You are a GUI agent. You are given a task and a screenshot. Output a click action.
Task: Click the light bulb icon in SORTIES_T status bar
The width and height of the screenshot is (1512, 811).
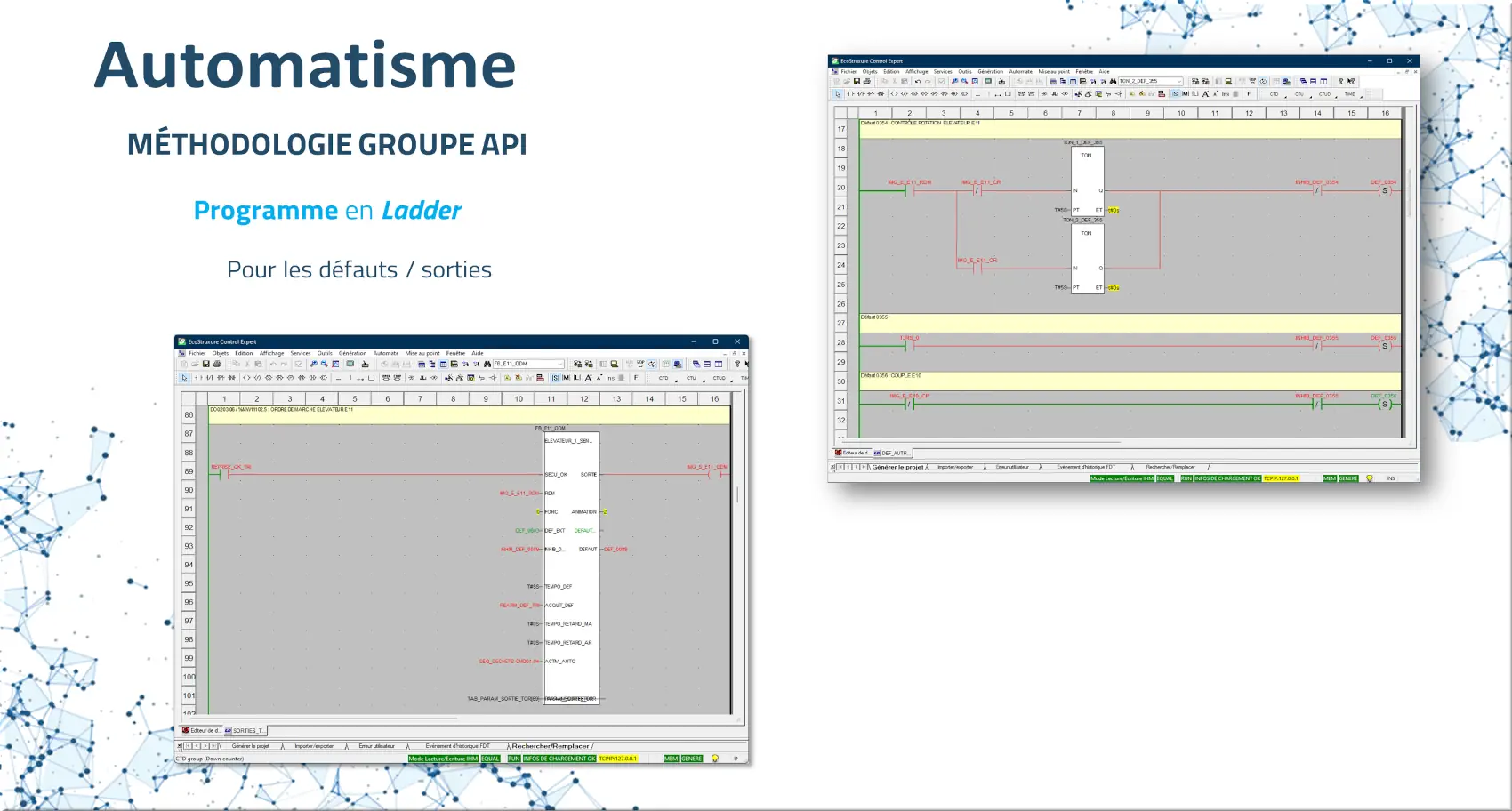[x=714, y=759]
